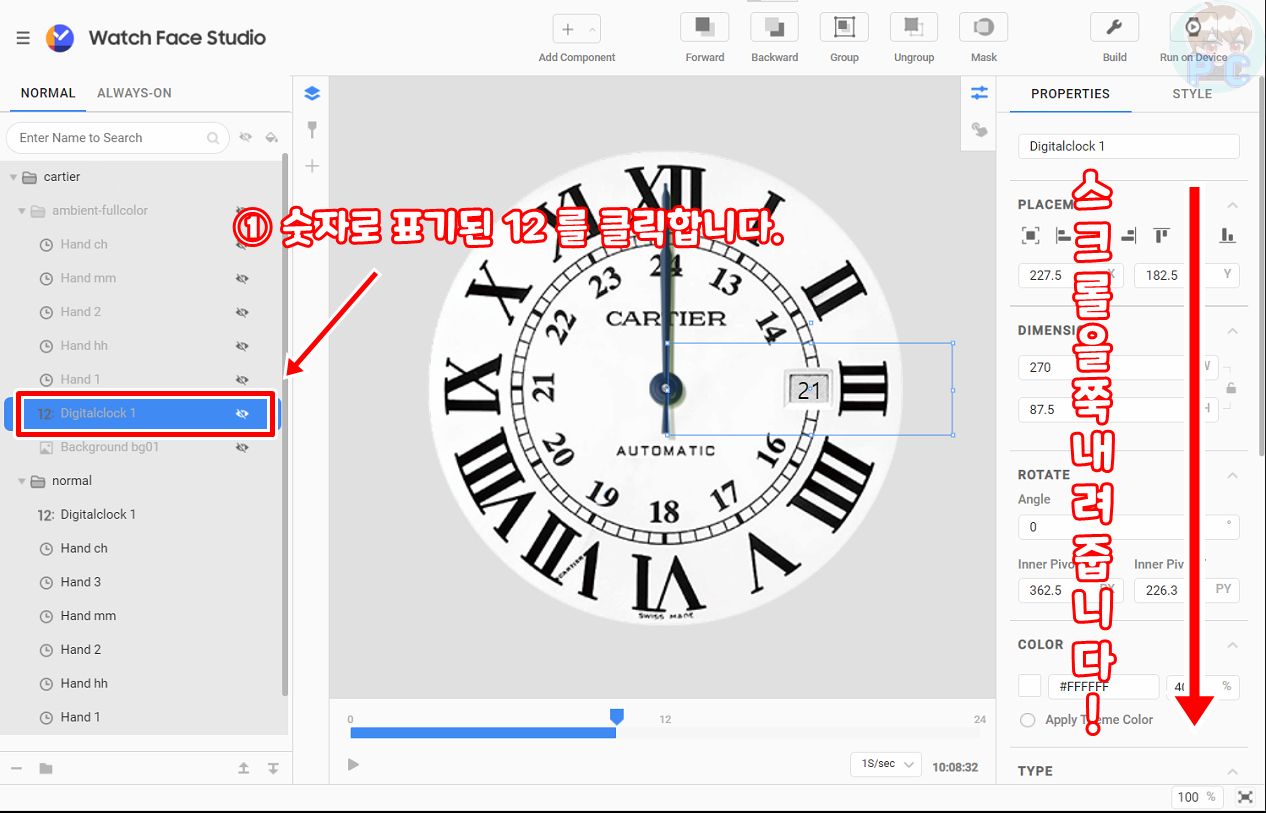Click the align left placement icon
The image size is (1266, 813).
click(x=1063, y=236)
